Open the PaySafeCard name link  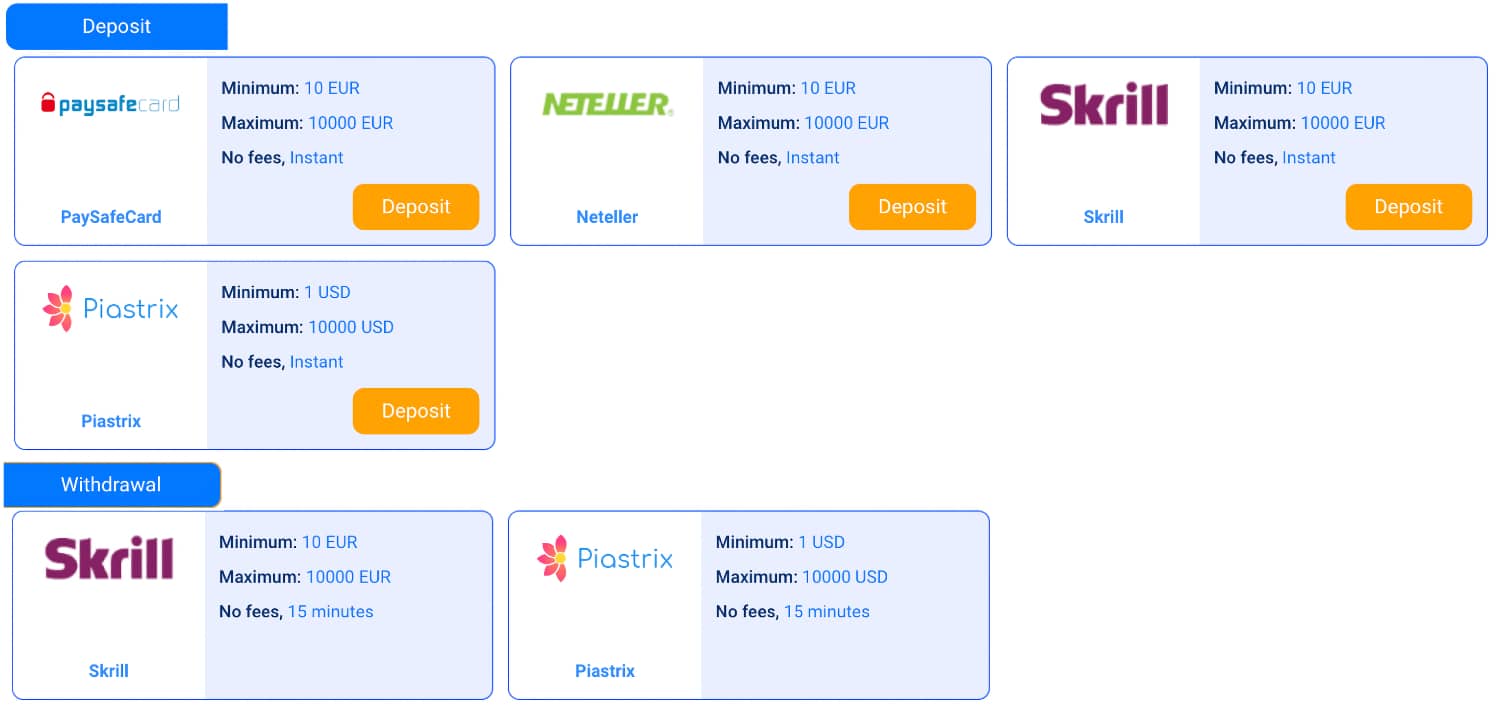click(x=111, y=217)
